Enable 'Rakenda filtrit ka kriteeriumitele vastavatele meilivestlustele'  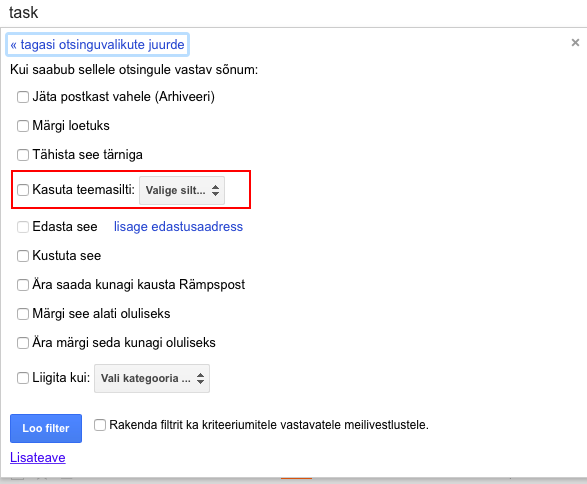(x=100, y=425)
